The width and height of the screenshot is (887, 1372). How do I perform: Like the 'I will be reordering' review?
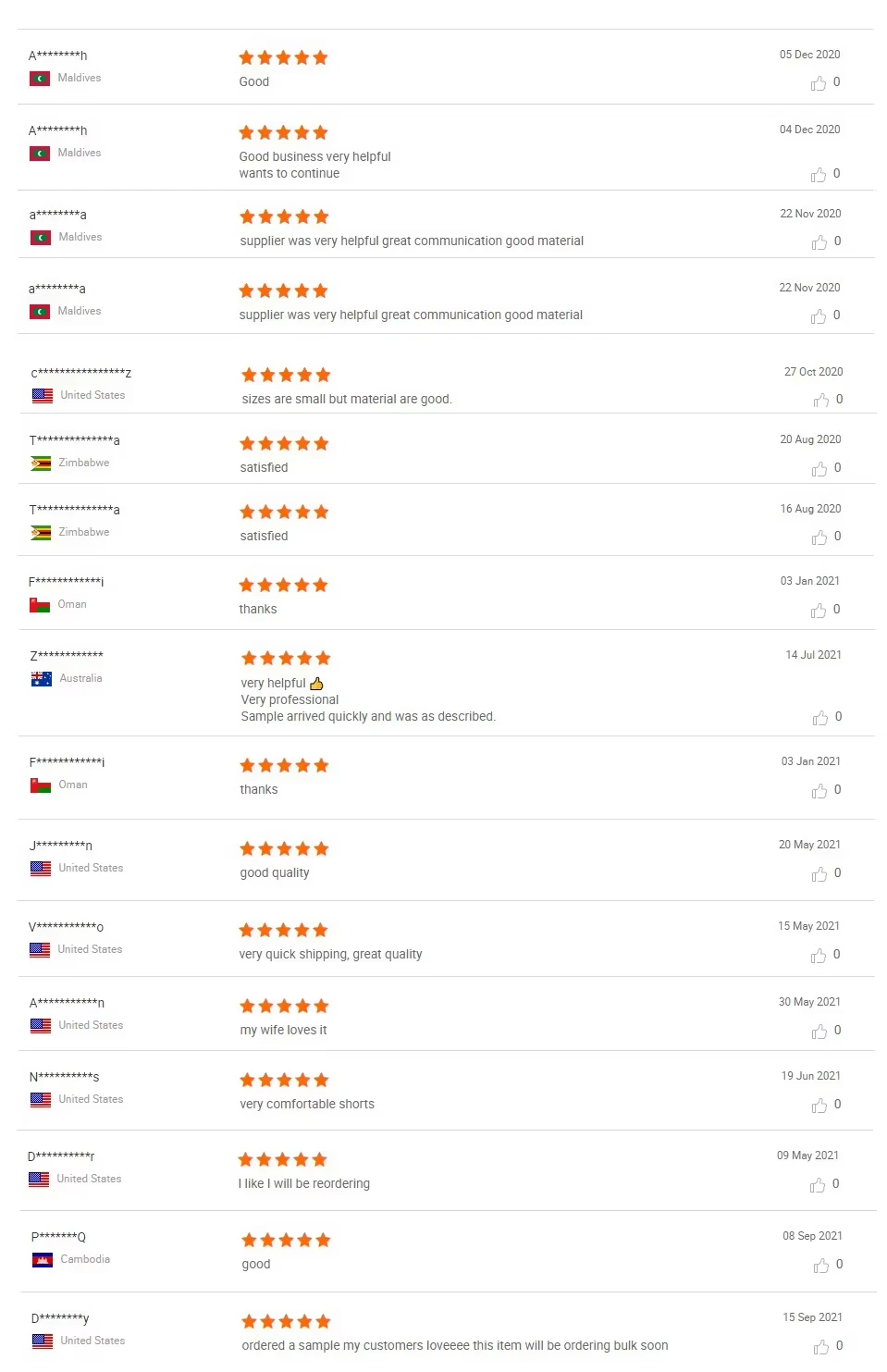tap(817, 1185)
